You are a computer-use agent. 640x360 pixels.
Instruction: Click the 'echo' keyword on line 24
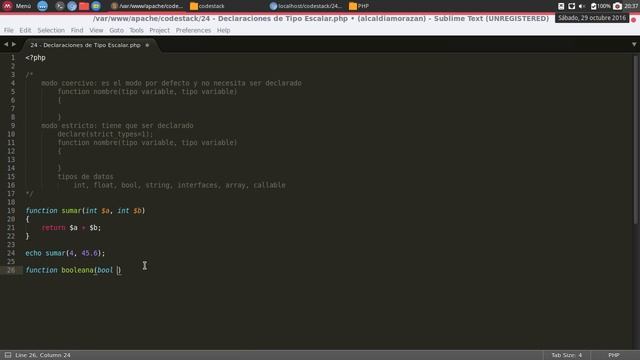(x=33, y=253)
